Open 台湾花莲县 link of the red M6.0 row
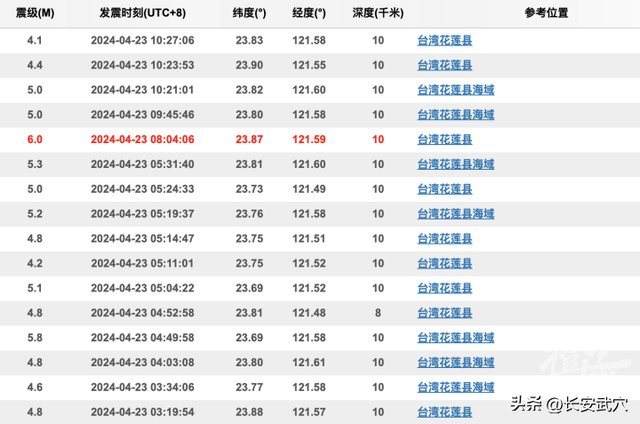Image resolution: width=640 pixels, height=424 pixels. (444, 140)
